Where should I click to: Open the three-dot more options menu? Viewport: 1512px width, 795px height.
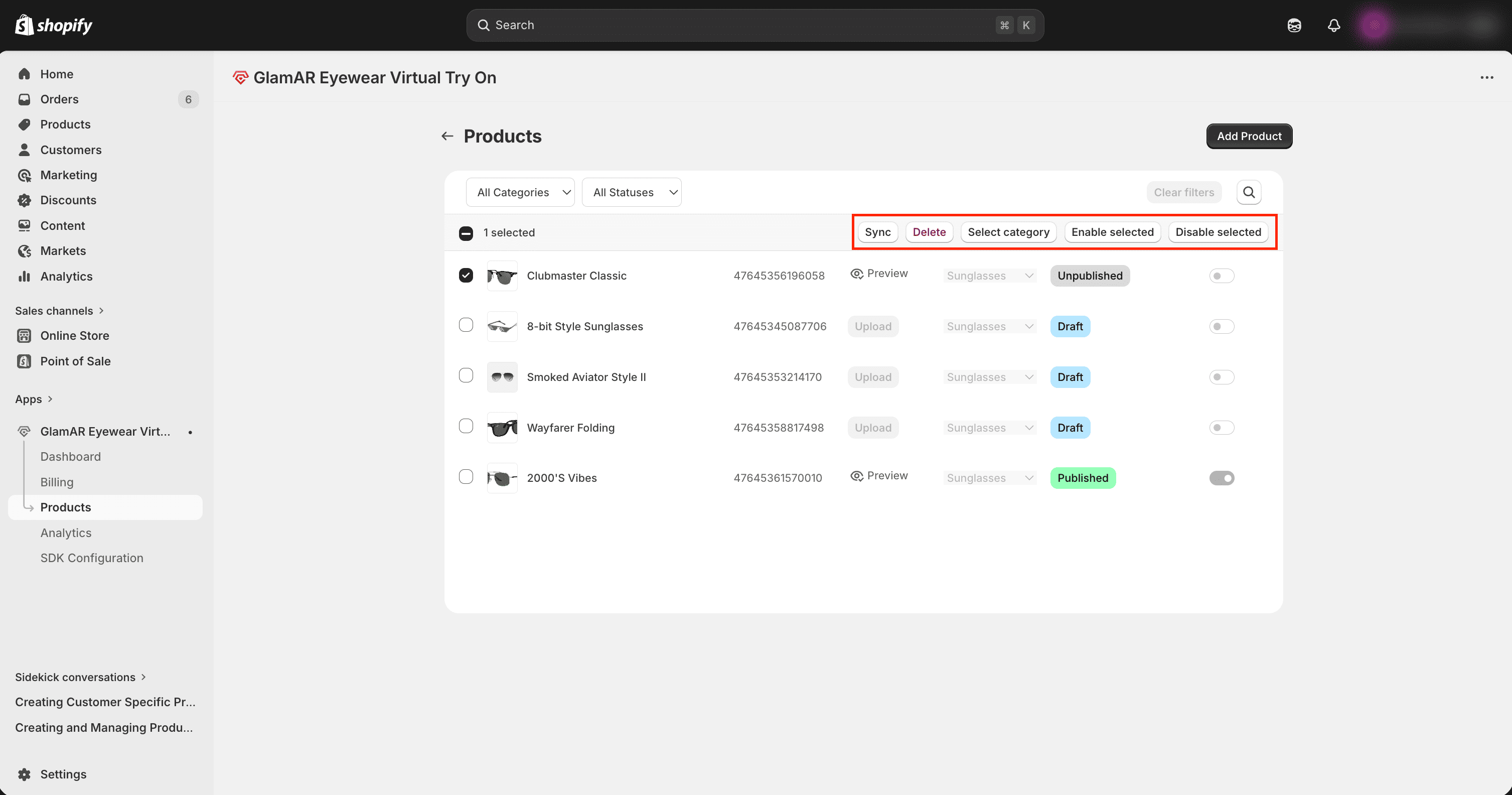tap(1486, 77)
